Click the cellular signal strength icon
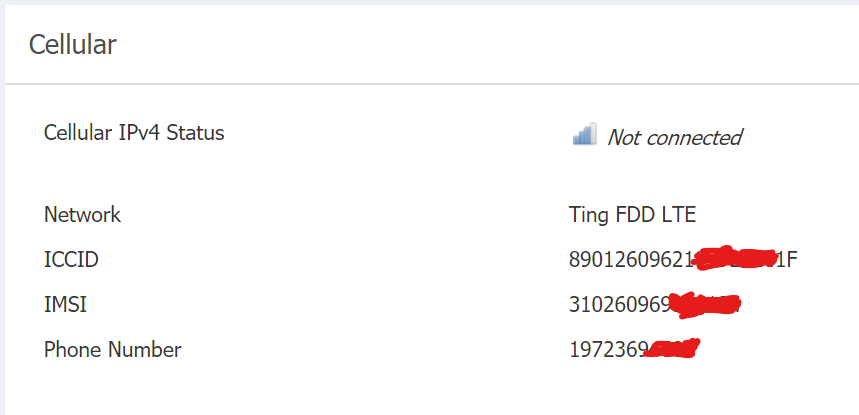859x415 pixels. (x=584, y=135)
